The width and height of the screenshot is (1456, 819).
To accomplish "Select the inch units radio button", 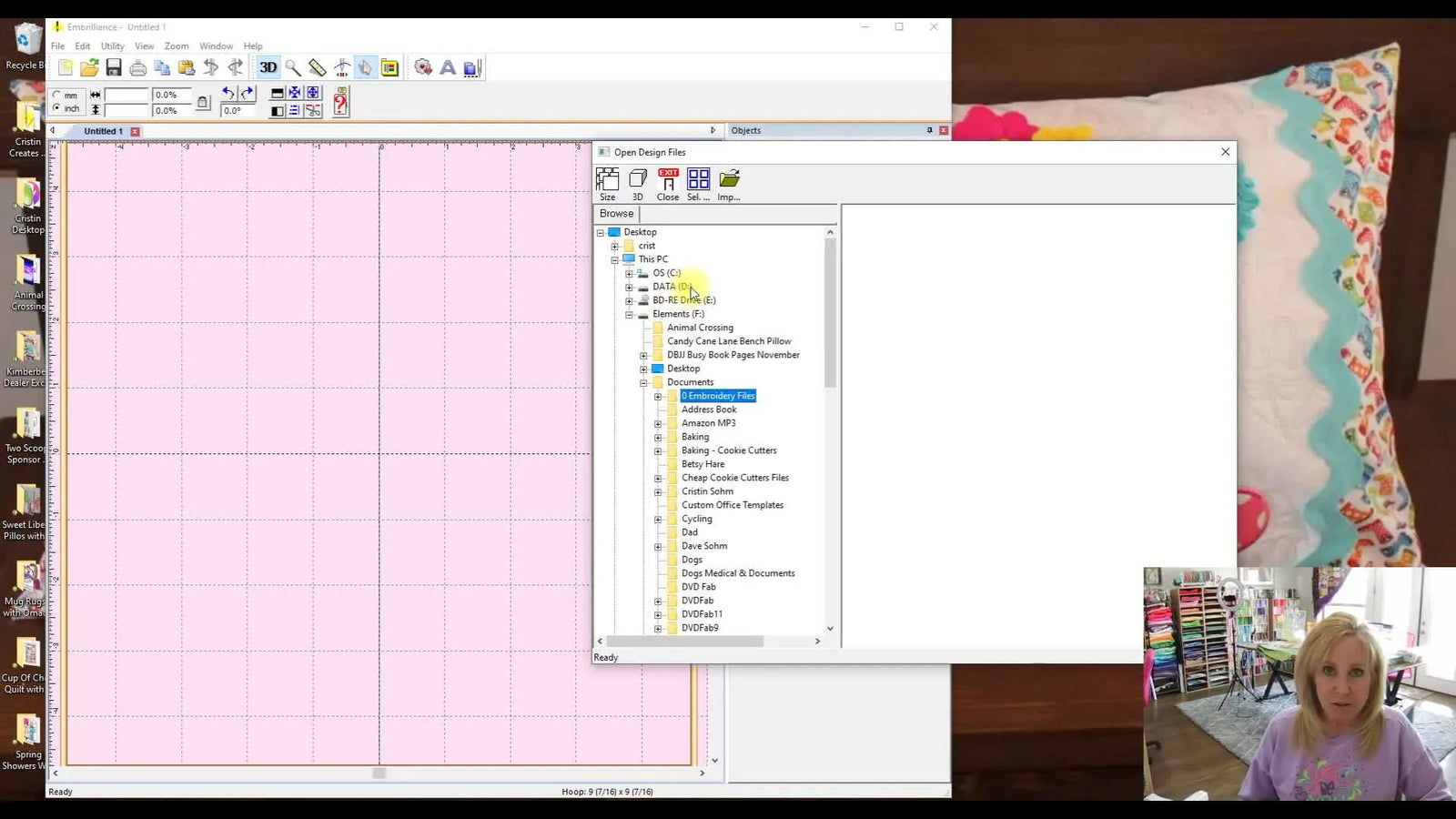I will pyautogui.click(x=57, y=108).
